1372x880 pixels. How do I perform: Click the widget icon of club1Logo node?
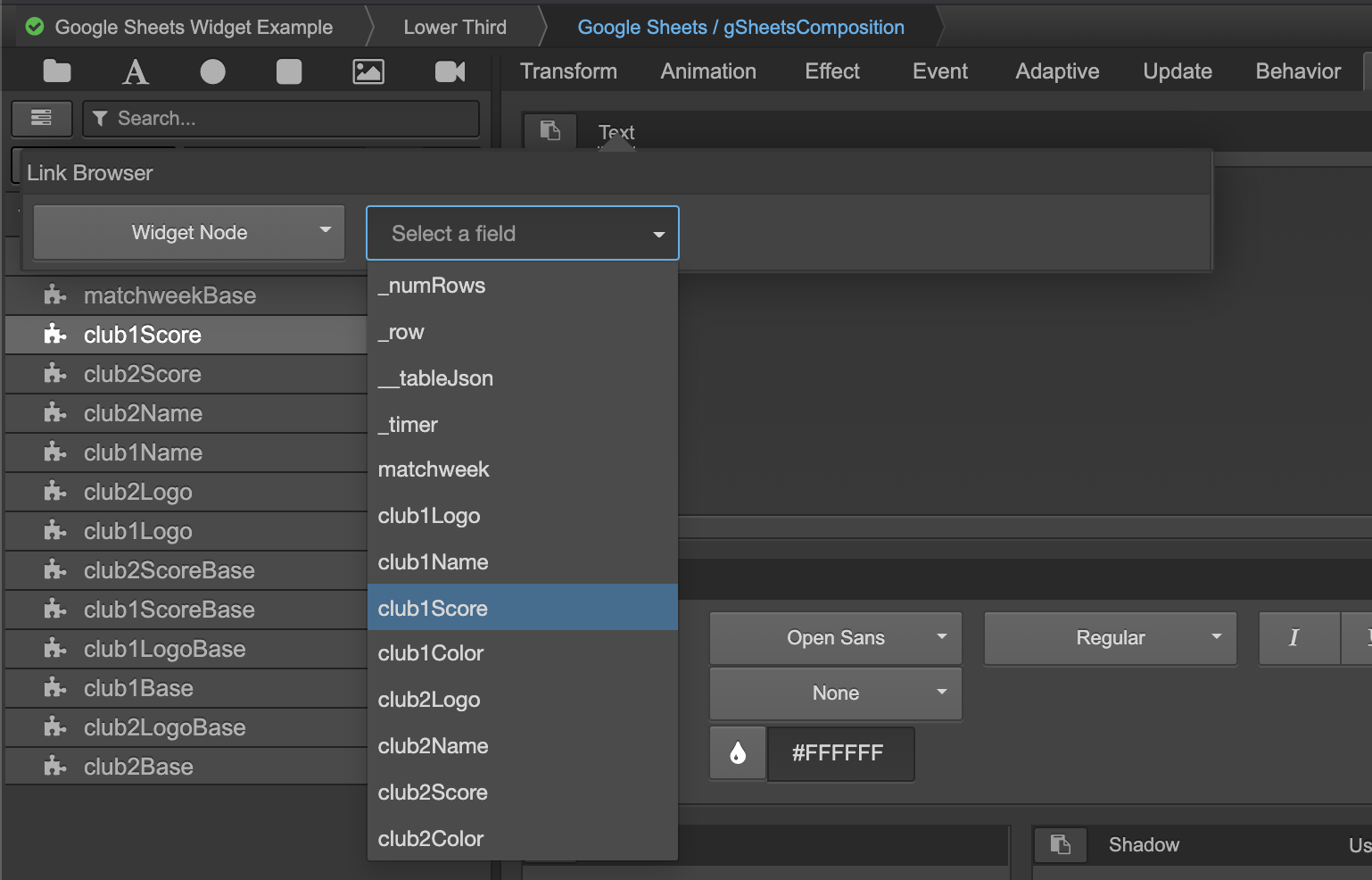pos(55,530)
